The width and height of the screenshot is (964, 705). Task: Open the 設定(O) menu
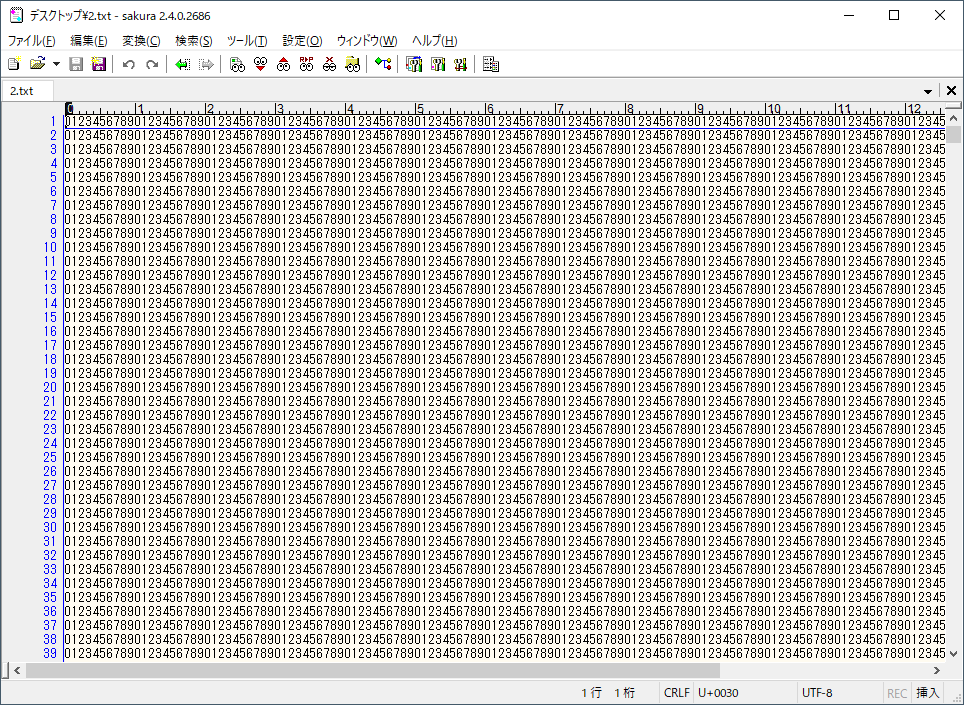point(302,41)
